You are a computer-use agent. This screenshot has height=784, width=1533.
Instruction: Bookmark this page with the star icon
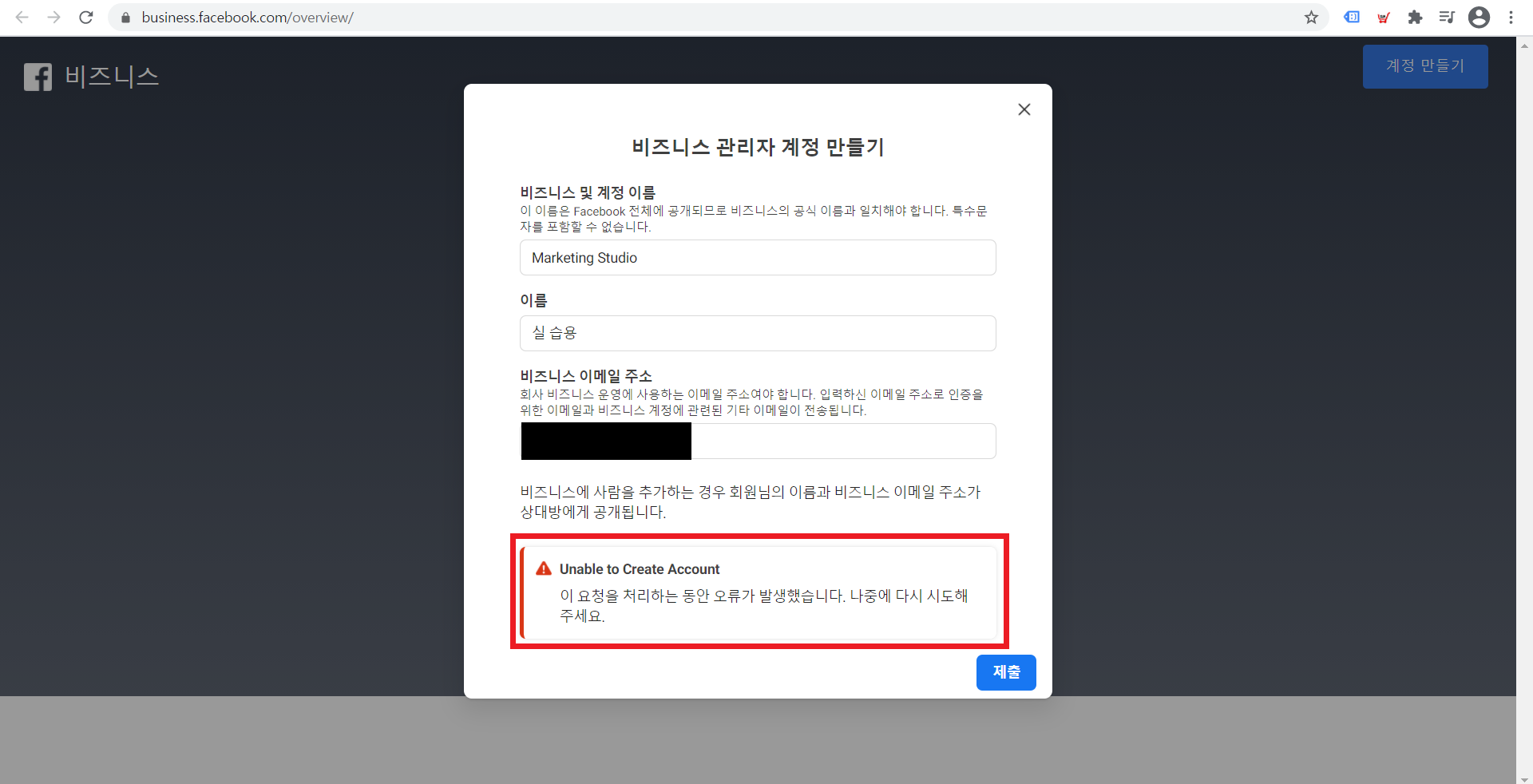click(1311, 17)
